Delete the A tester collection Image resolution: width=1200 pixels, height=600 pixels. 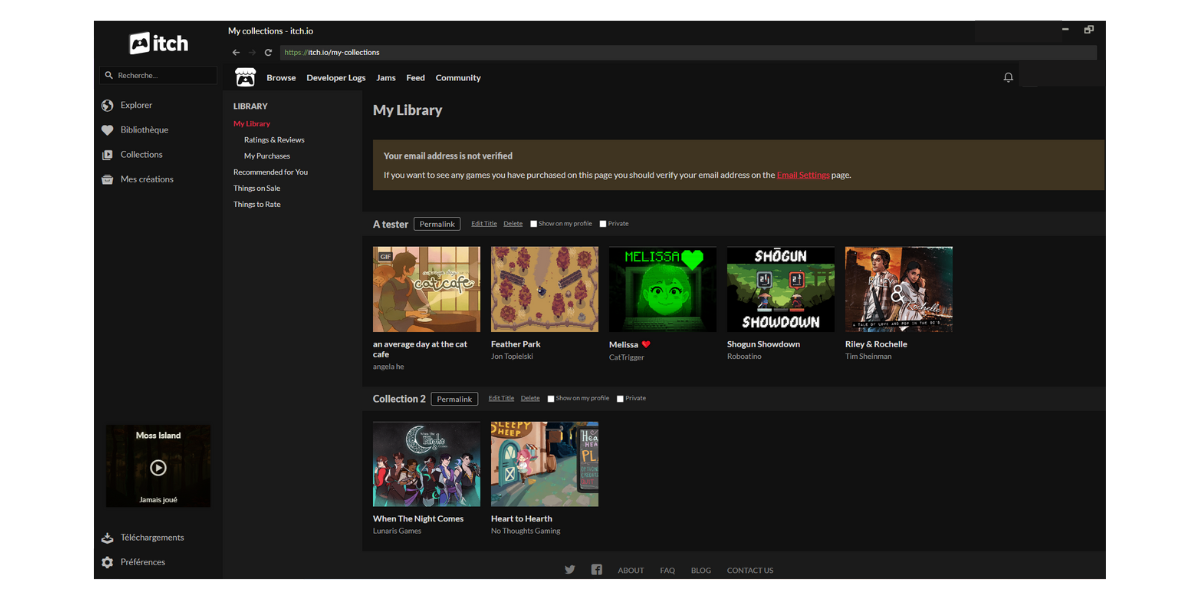tap(513, 224)
